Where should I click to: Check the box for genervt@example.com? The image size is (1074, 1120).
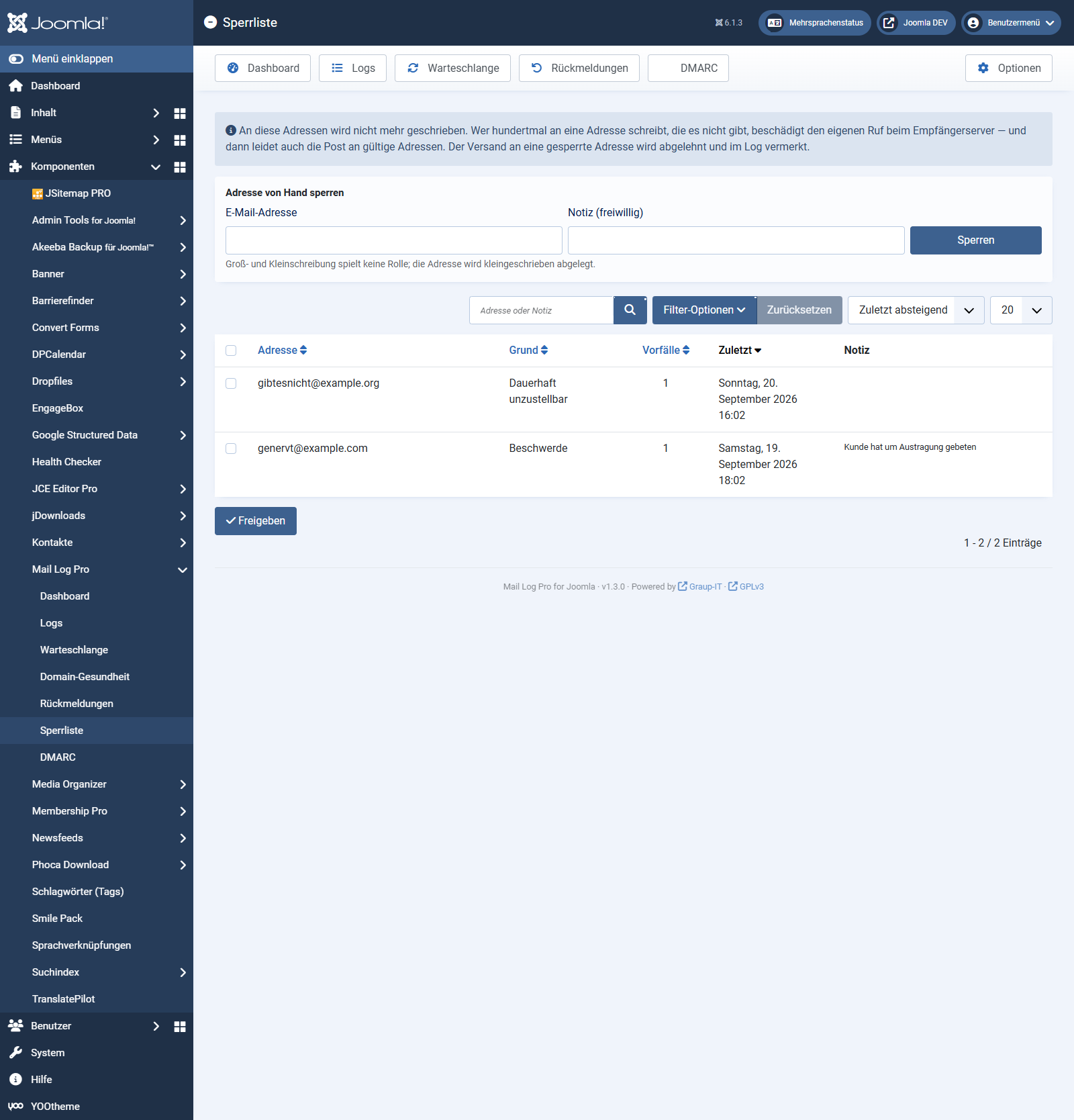coord(231,449)
